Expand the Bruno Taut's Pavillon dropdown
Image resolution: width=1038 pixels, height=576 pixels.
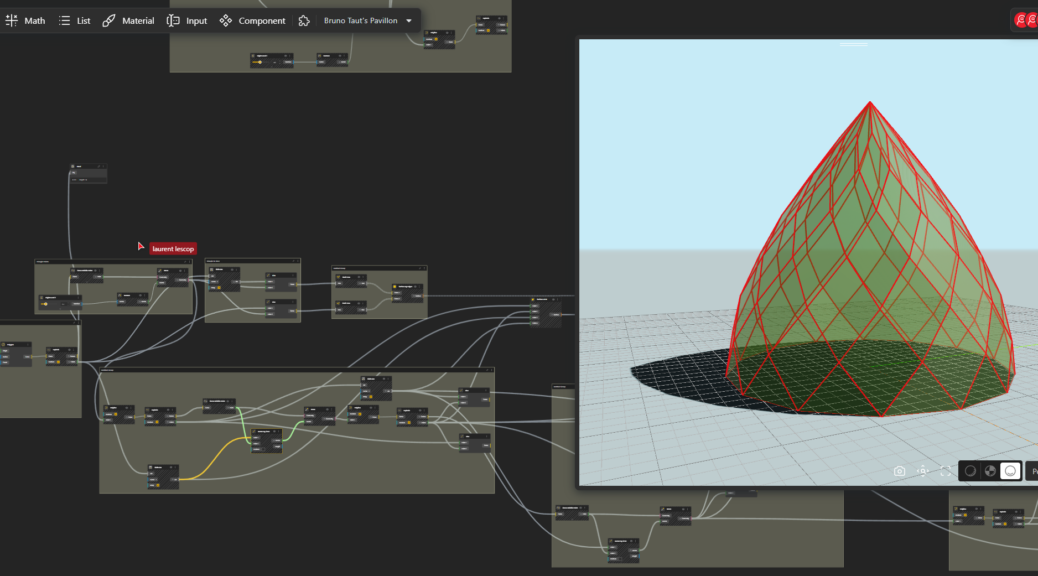coord(360,20)
